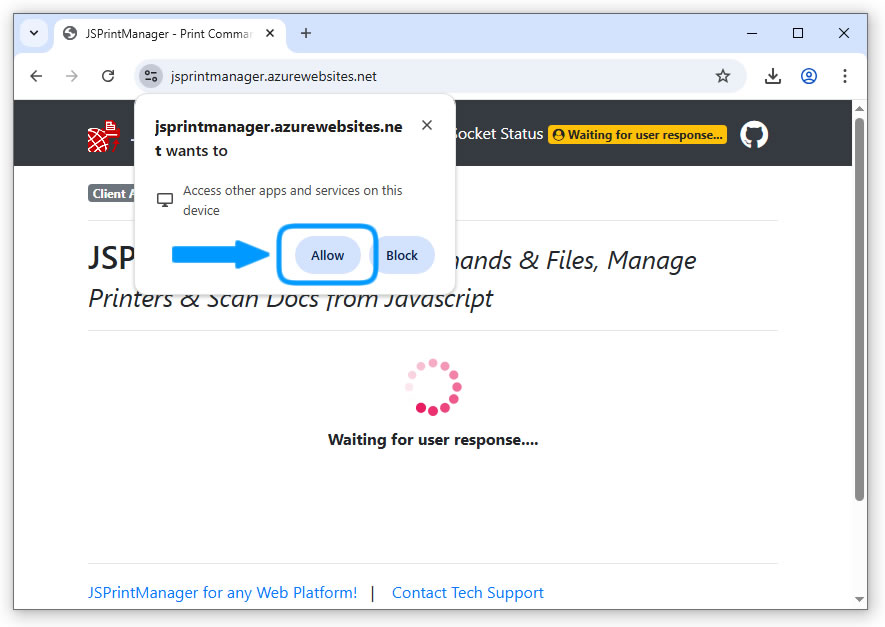Go forward to next page

tap(72, 76)
